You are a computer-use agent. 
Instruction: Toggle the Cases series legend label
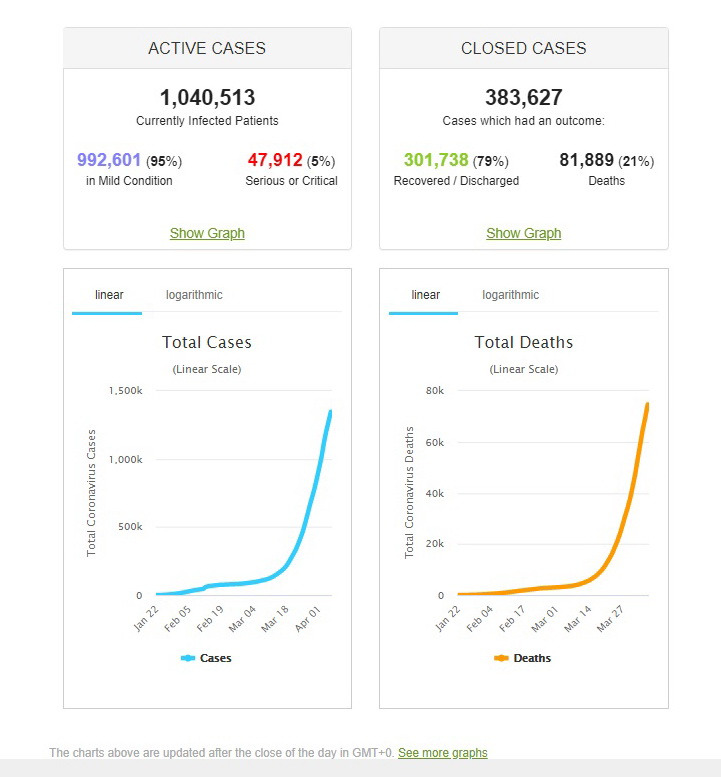[x=216, y=658]
